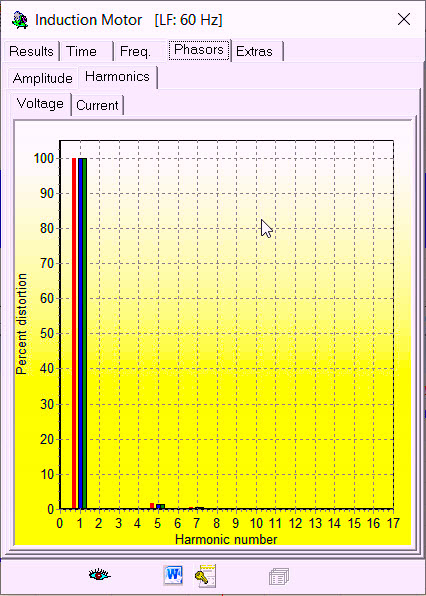
Task: Click the Percent distortion axis label
Action: (22, 324)
